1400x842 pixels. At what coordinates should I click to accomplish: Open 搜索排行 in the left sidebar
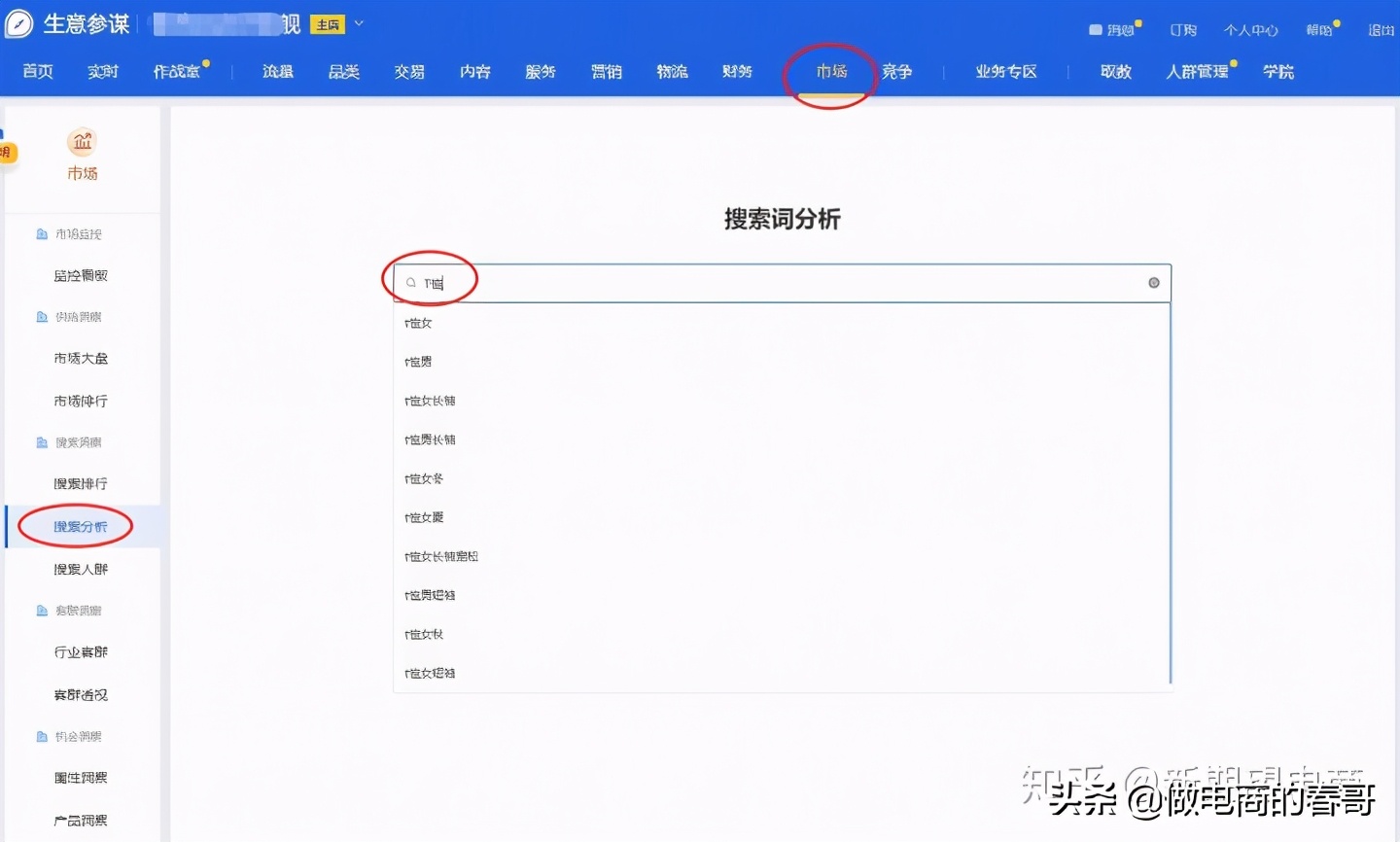[x=81, y=483]
